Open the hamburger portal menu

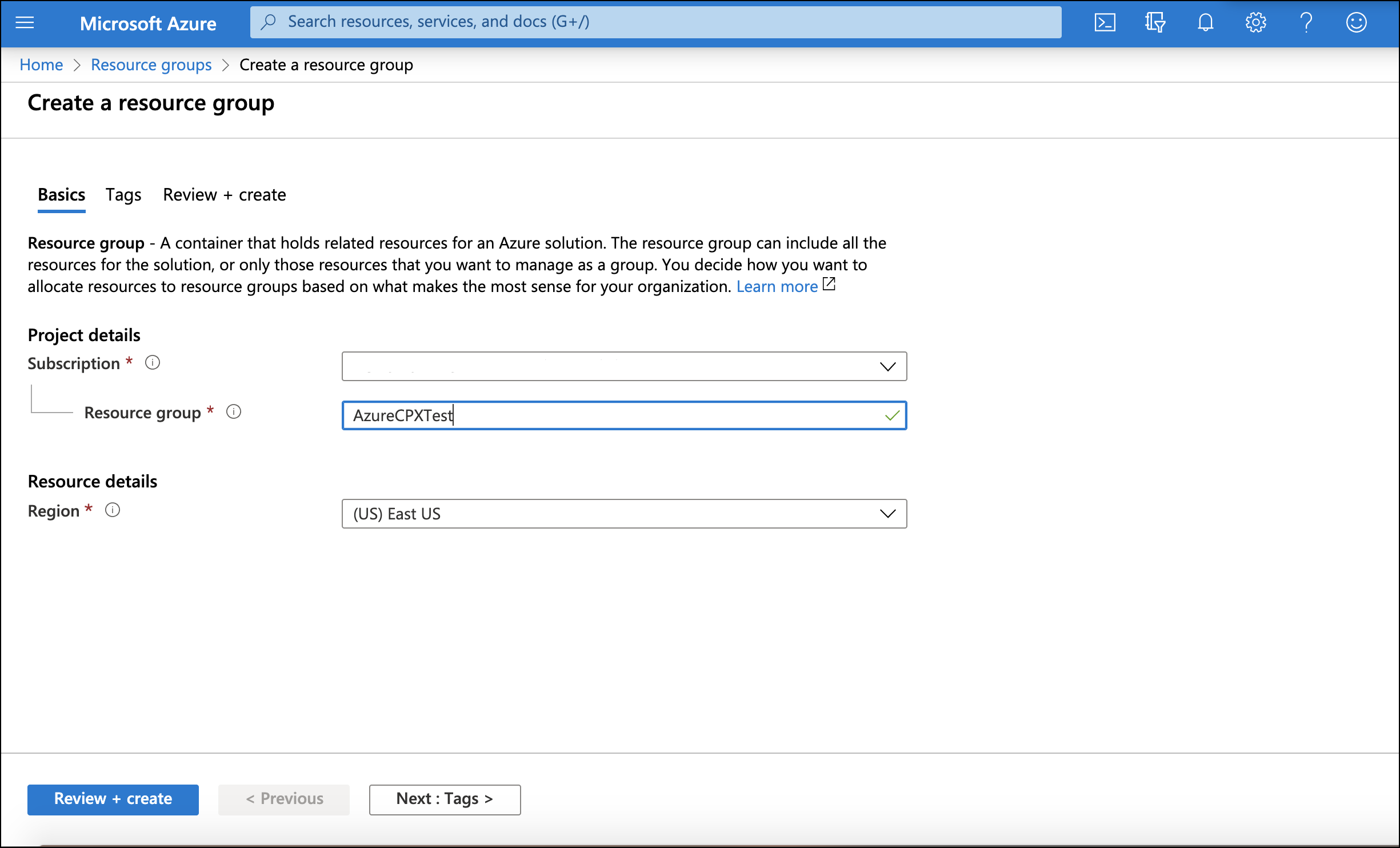(x=25, y=23)
